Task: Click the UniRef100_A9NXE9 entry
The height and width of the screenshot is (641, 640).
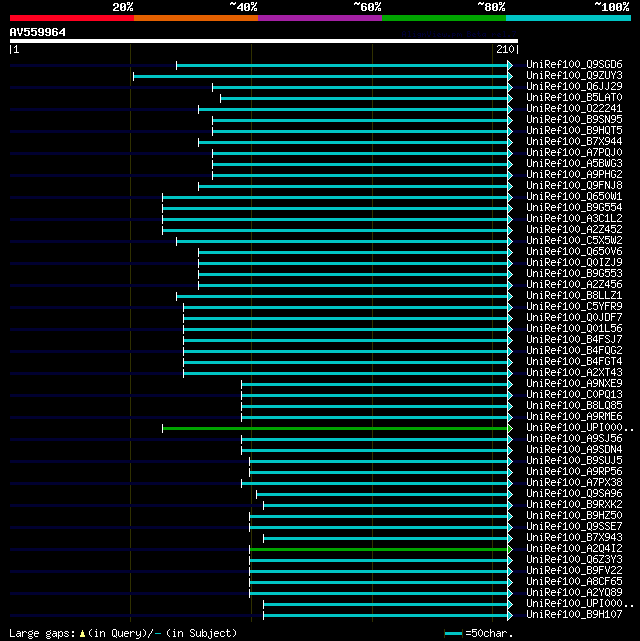Action: (574, 383)
